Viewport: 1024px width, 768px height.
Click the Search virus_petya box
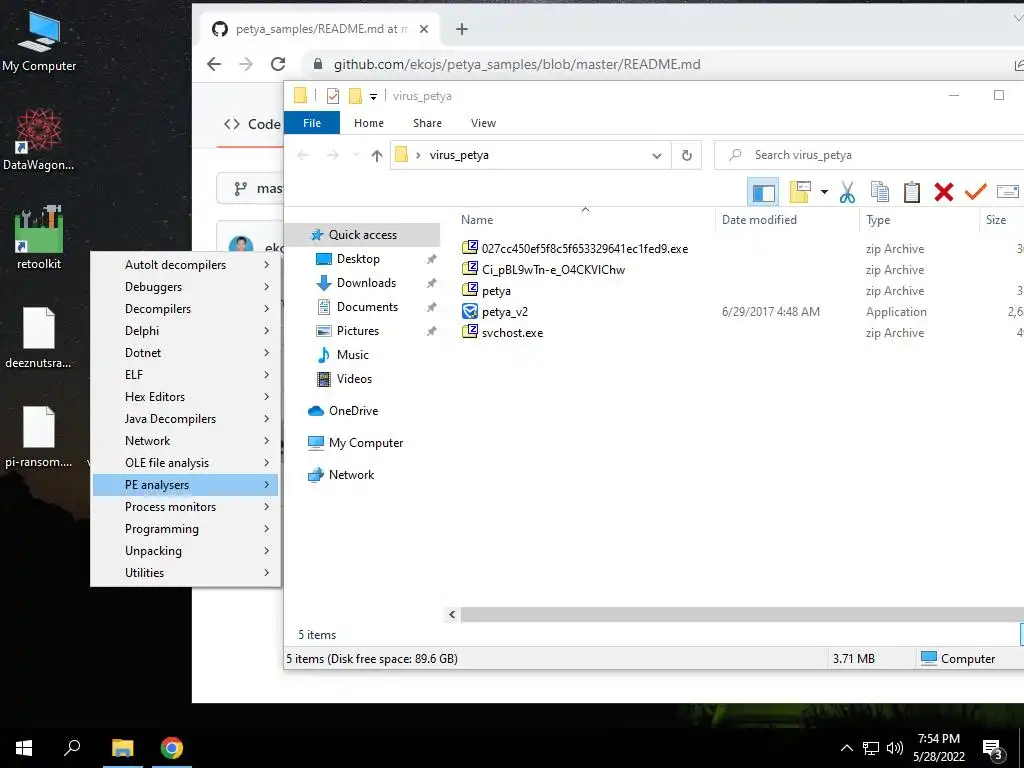coord(869,155)
